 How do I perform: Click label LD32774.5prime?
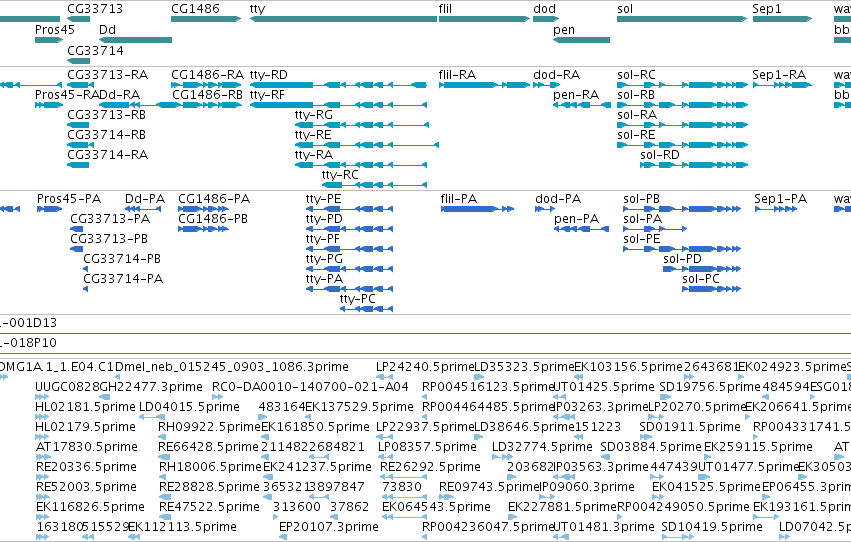(x=542, y=448)
